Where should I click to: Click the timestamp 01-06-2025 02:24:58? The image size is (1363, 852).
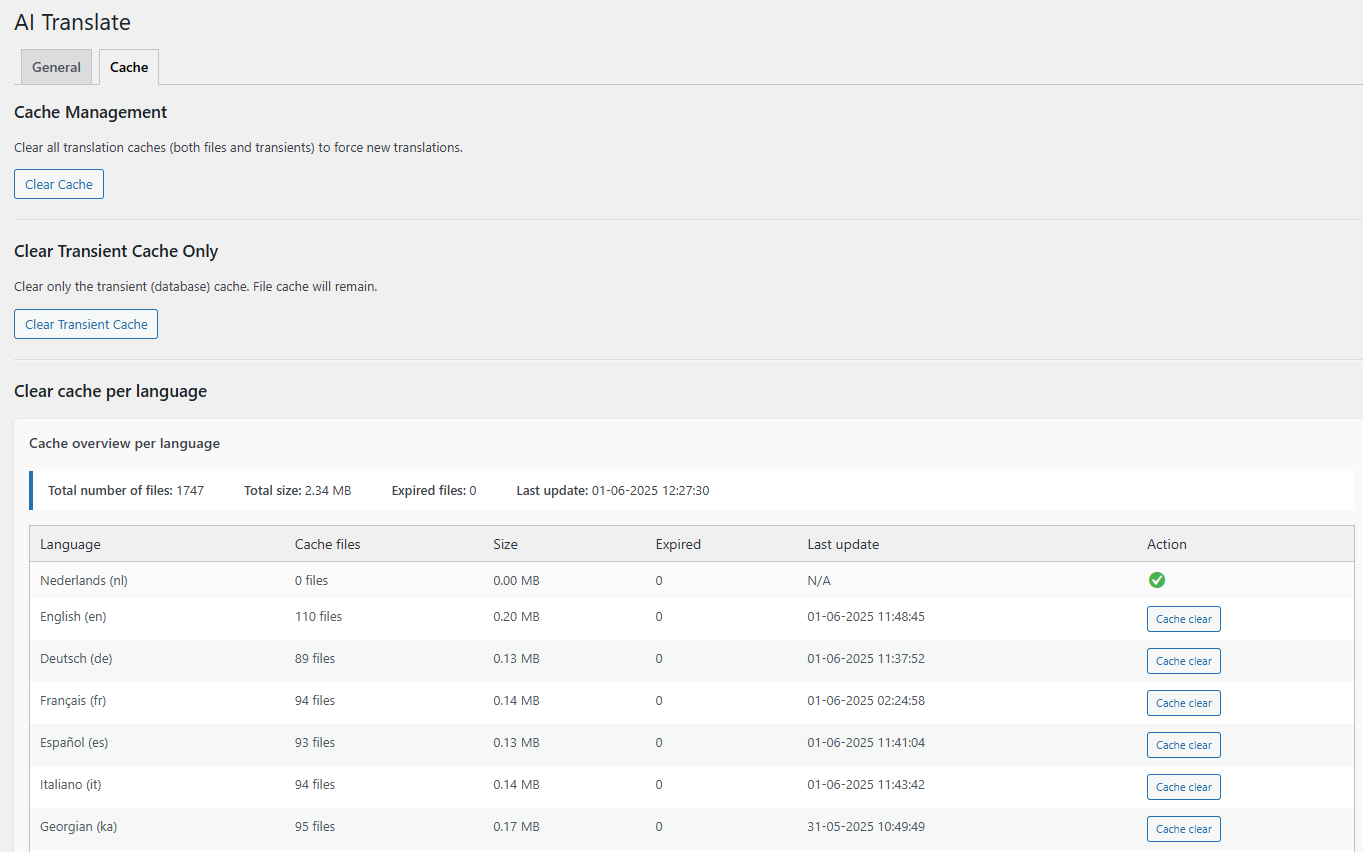(x=866, y=700)
